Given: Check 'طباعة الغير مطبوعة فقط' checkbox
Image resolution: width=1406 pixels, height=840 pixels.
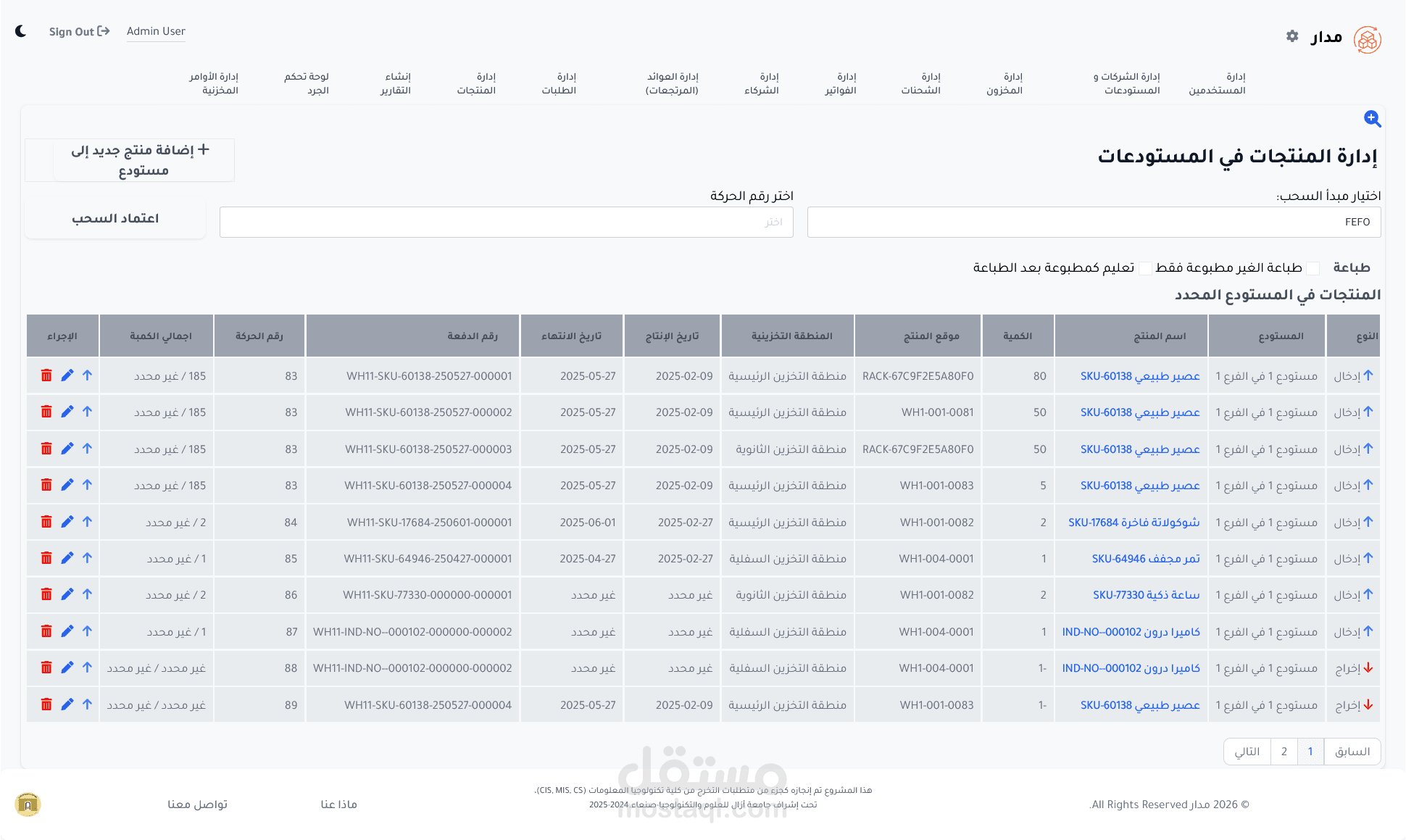Looking at the screenshot, I should click(x=1313, y=268).
